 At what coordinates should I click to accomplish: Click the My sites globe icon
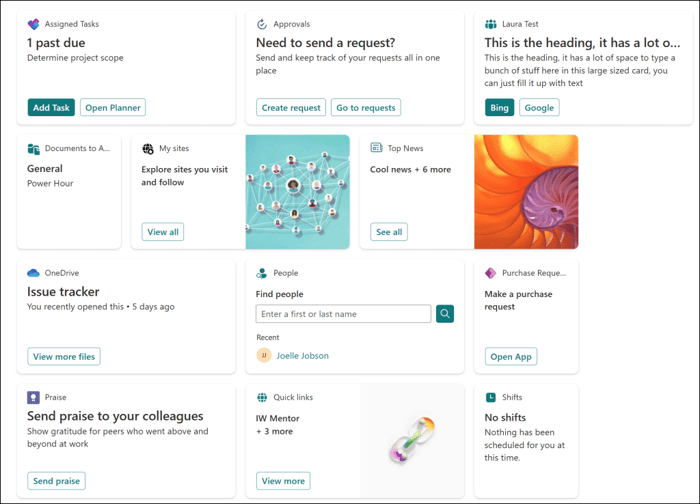coord(148,148)
